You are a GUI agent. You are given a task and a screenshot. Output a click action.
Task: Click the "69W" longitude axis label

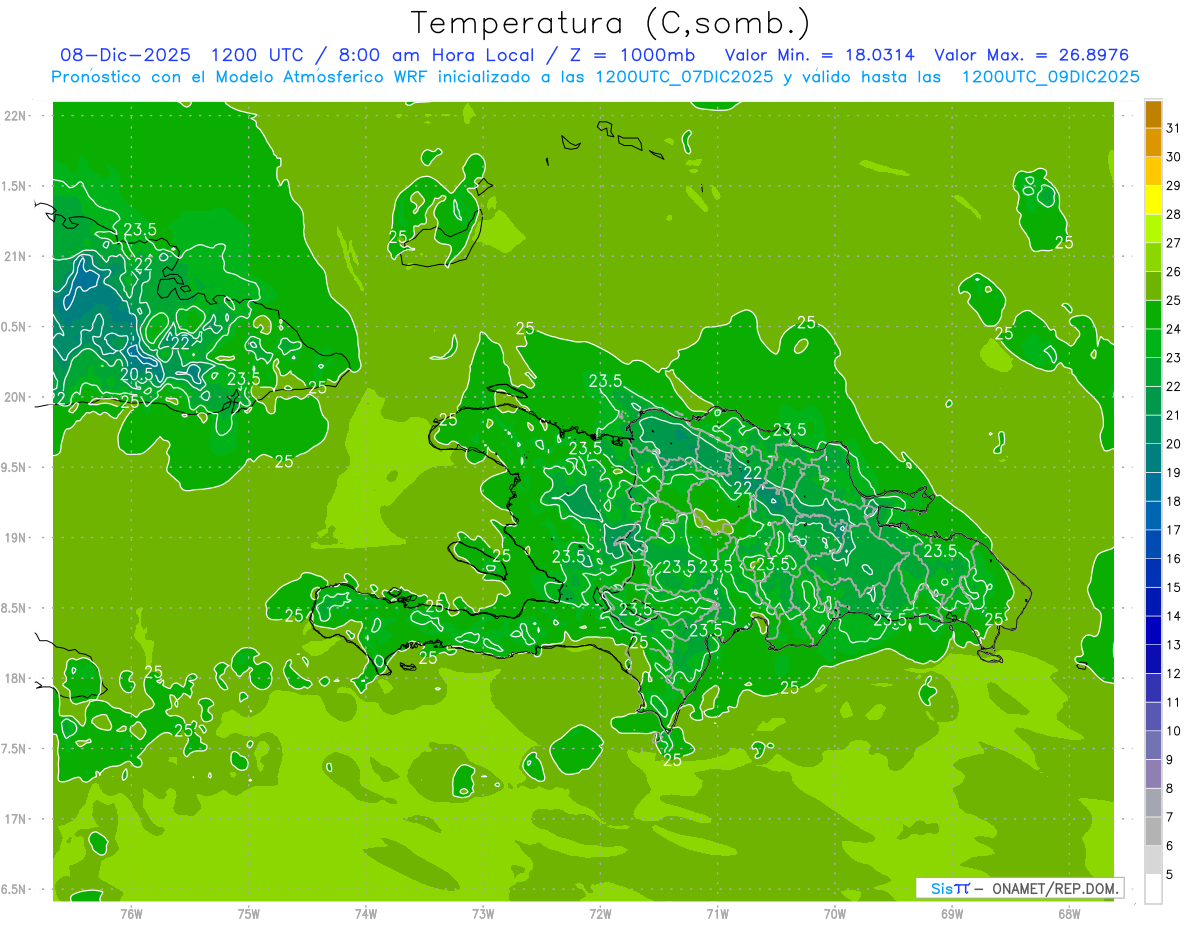[952, 913]
